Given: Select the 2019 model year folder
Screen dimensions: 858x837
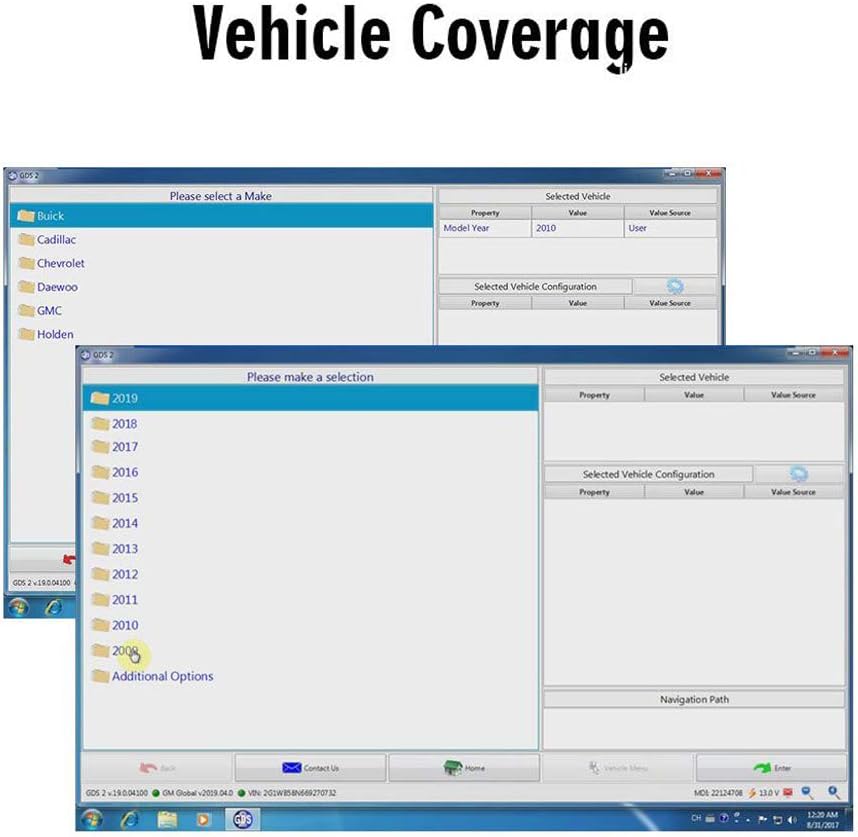Looking at the screenshot, I should [x=310, y=398].
